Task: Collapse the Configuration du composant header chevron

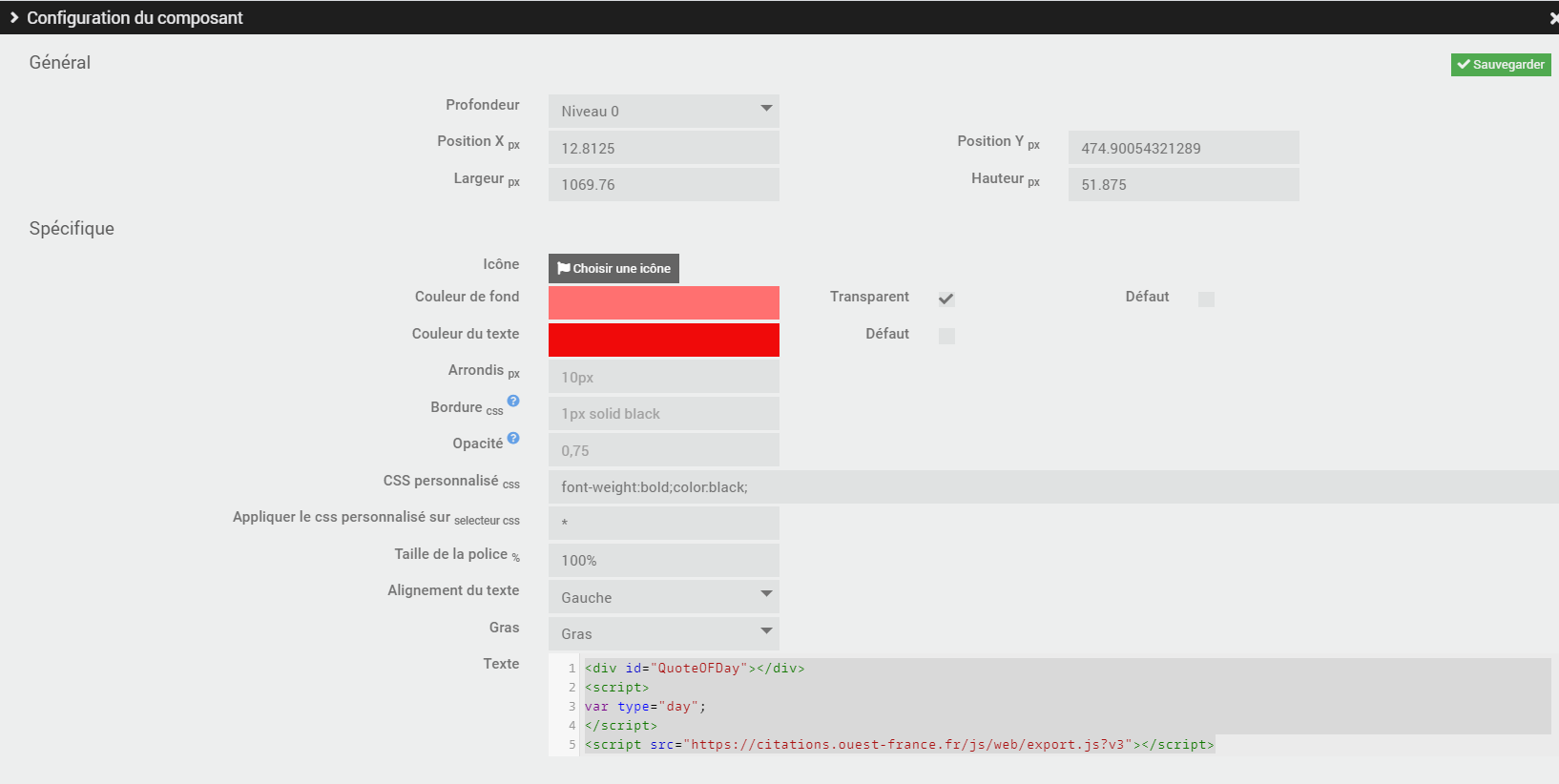Action: click(x=14, y=17)
